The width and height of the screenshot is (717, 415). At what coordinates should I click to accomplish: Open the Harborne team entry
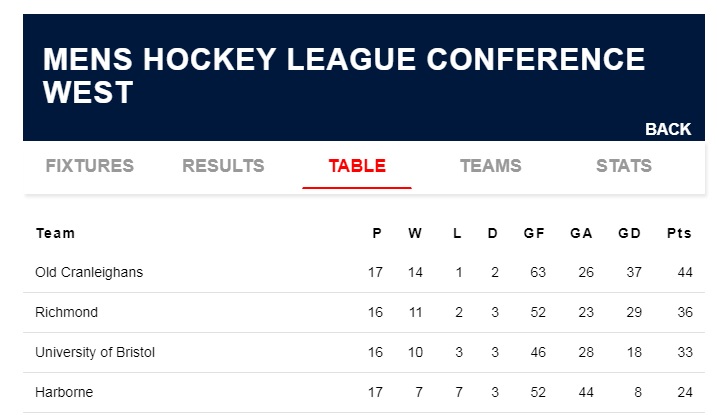coord(64,392)
